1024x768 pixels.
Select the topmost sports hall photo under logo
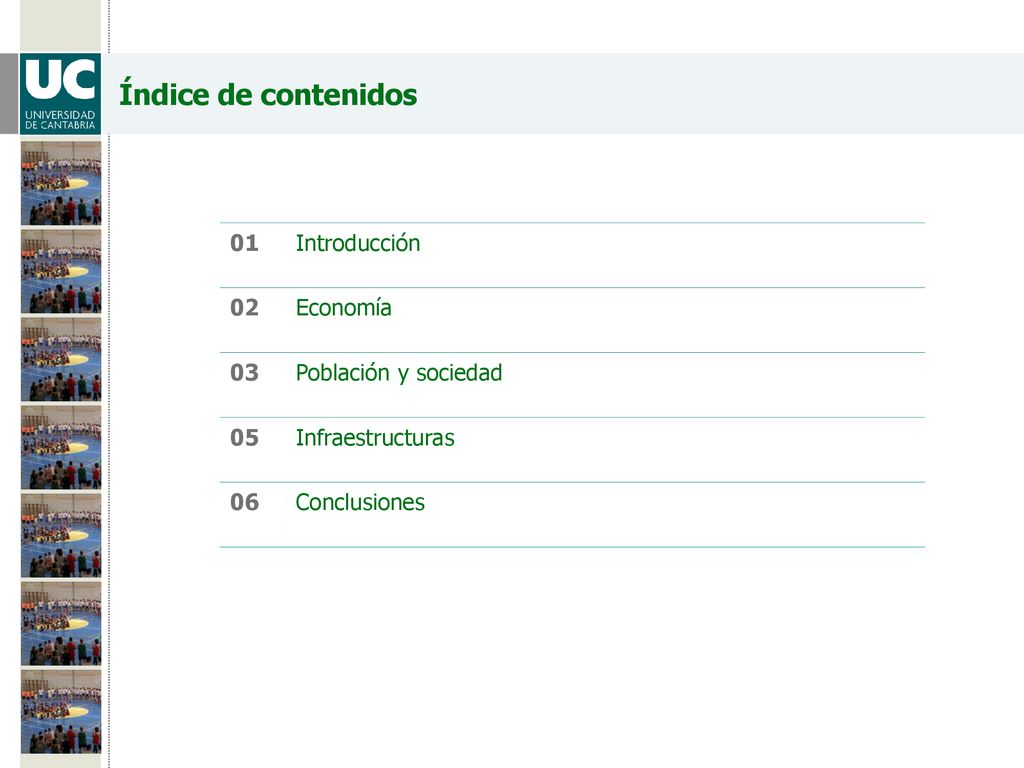(61, 184)
